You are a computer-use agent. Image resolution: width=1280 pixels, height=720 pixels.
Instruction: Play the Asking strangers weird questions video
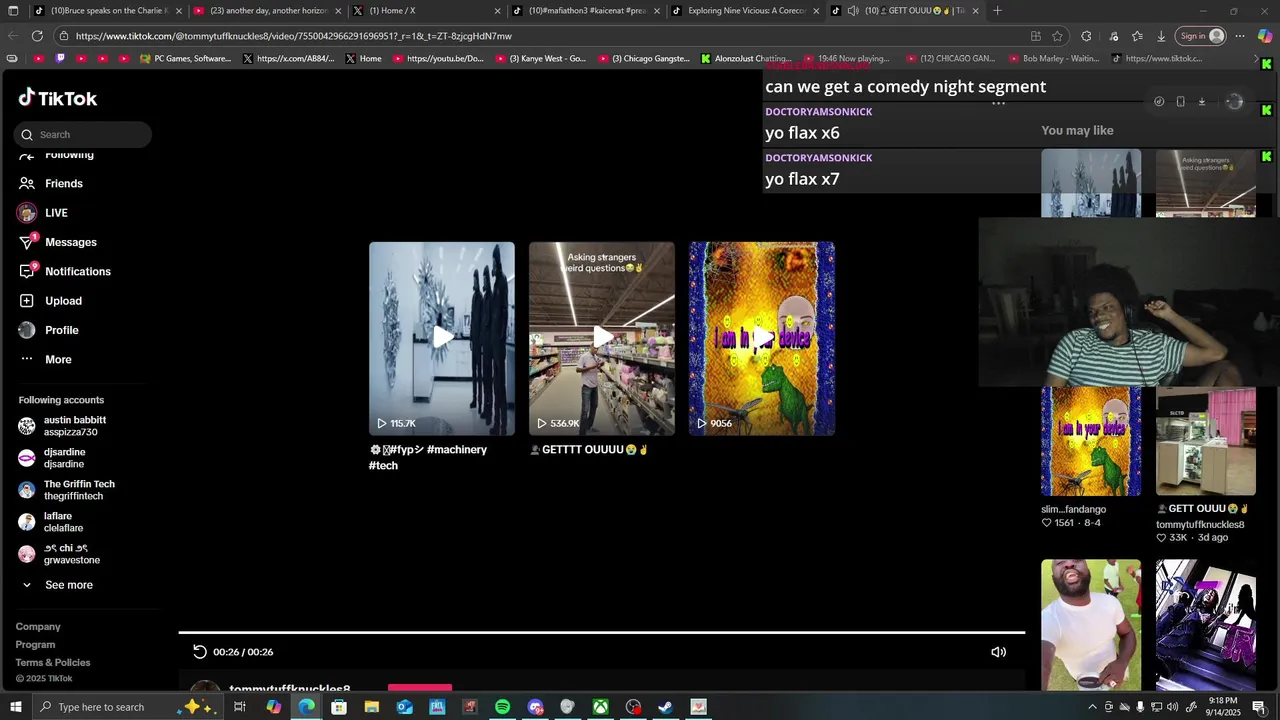point(602,338)
